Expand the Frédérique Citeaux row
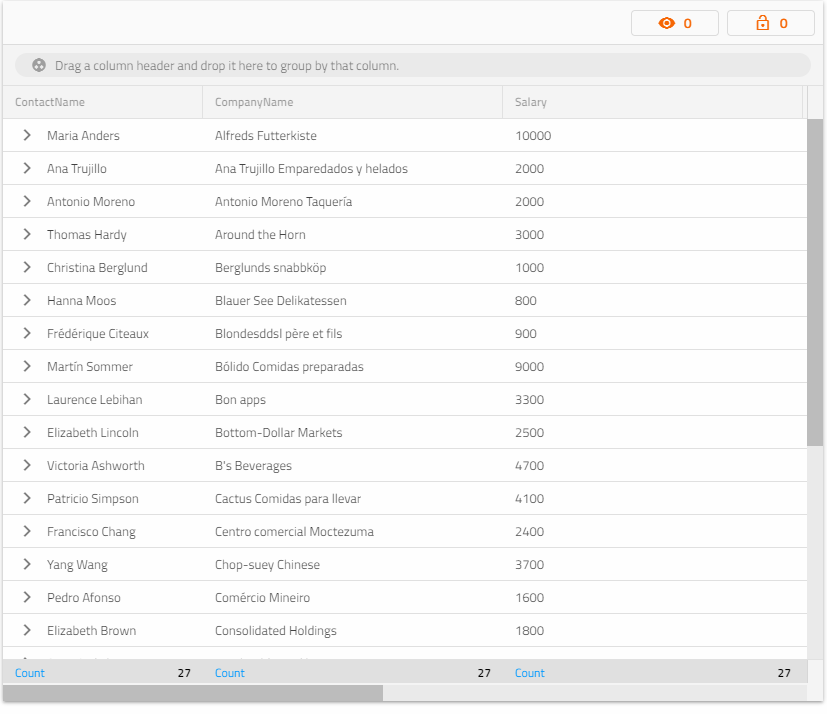 pyautogui.click(x=27, y=333)
